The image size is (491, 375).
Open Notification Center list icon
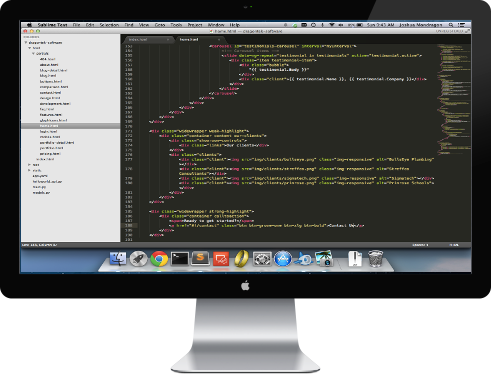click(x=461, y=25)
